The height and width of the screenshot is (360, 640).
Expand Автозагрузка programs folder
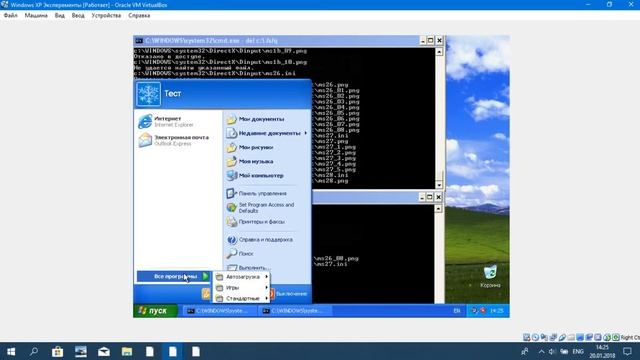coord(242,277)
